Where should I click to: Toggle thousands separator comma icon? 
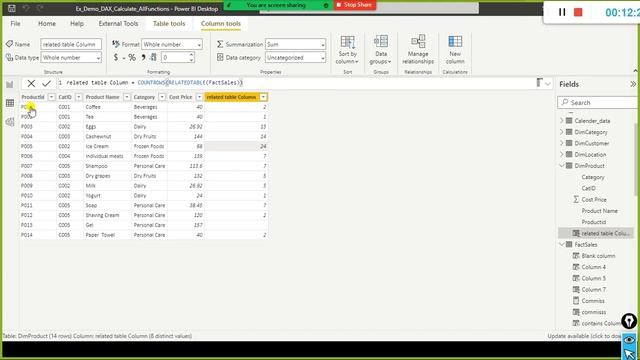click(x=143, y=58)
